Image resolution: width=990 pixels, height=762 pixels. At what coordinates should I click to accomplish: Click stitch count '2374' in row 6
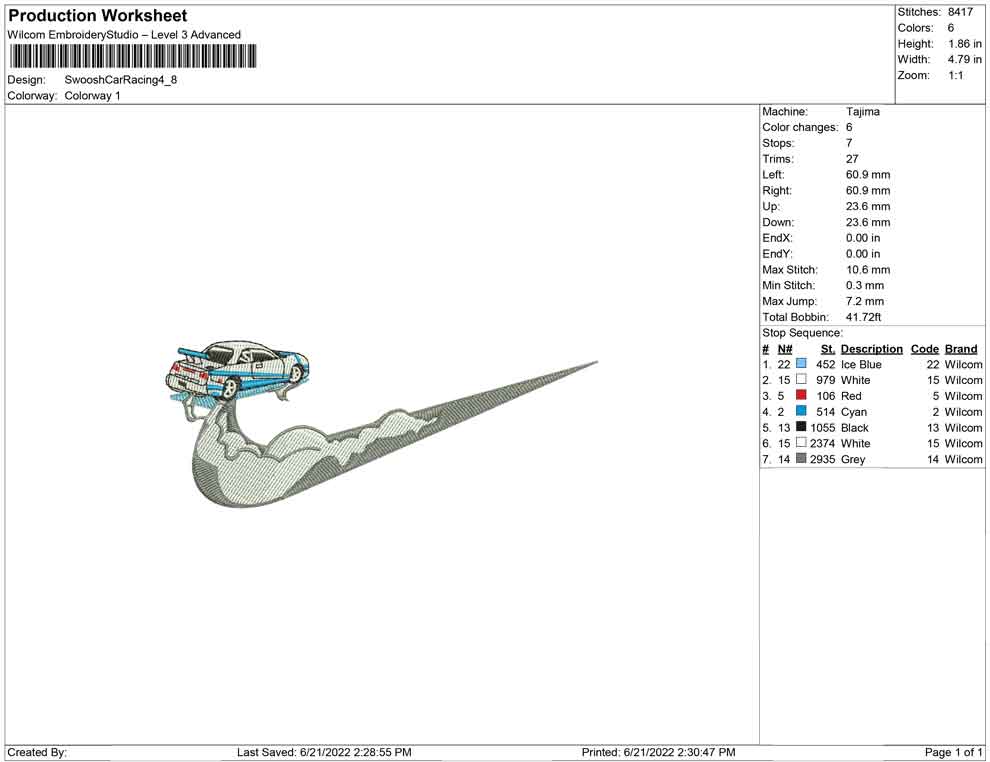[x=823, y=443]
